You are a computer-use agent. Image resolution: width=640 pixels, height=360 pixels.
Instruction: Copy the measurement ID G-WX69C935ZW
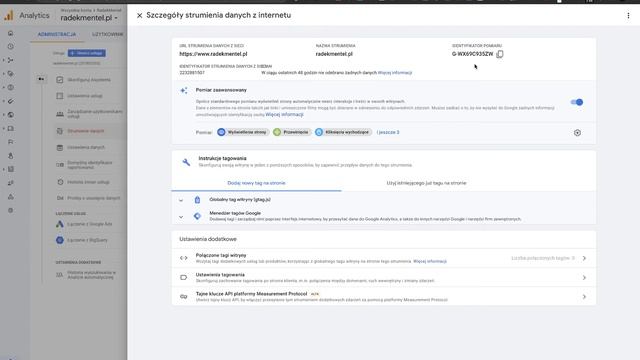click(x=500, y=54)
